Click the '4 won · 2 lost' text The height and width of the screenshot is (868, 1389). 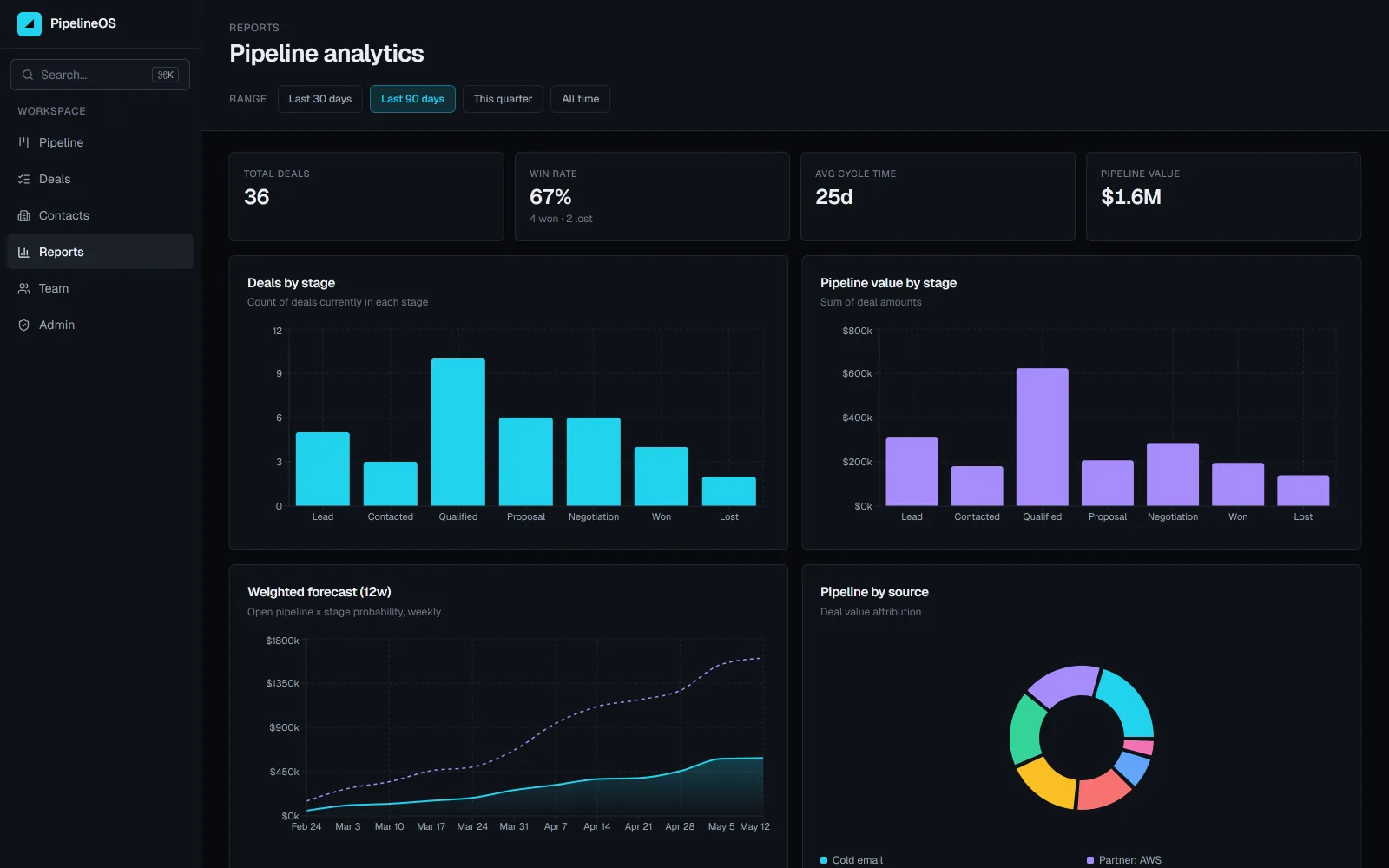(x=561, y=219)
